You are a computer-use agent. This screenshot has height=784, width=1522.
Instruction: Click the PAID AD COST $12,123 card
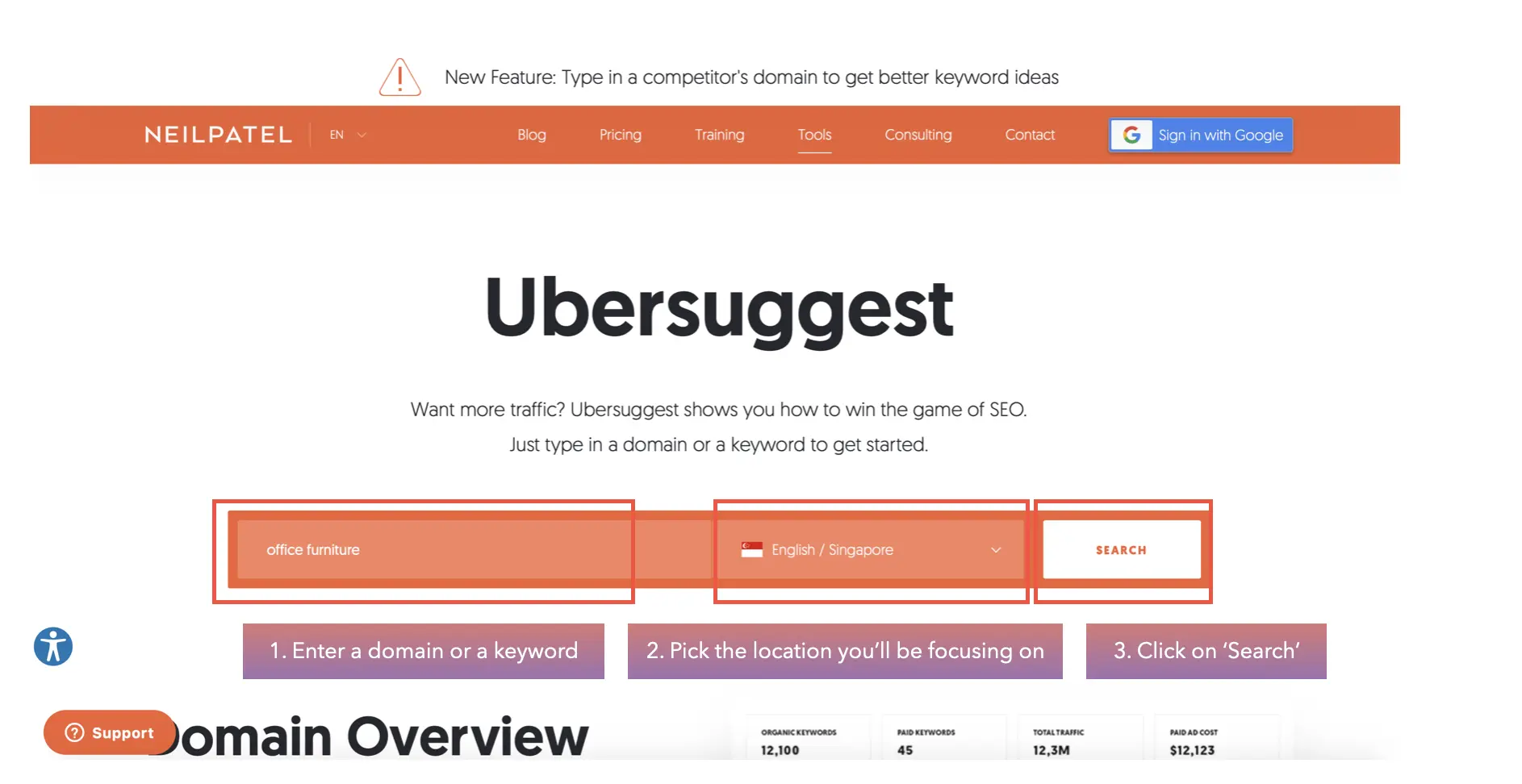[1216, 736]
